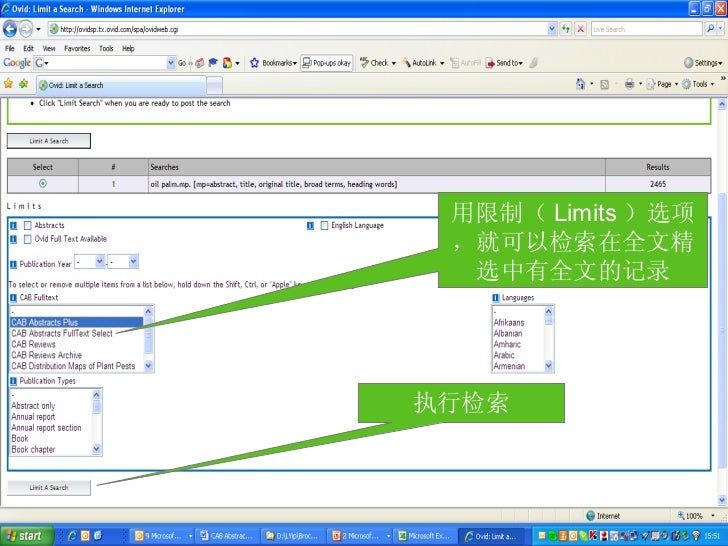Select the Ovid: Limit a Search tab
Screen dimensions: 728x546
(x=121, y=85)
